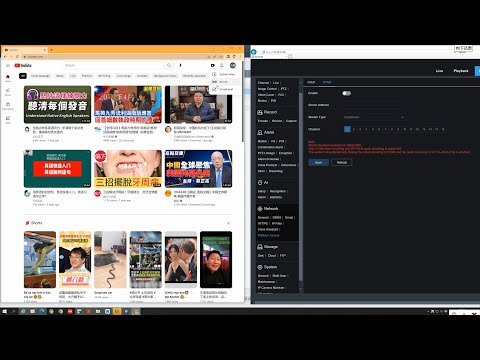Open the Windows Start menu
480x360 pixels.
[5, 311]
